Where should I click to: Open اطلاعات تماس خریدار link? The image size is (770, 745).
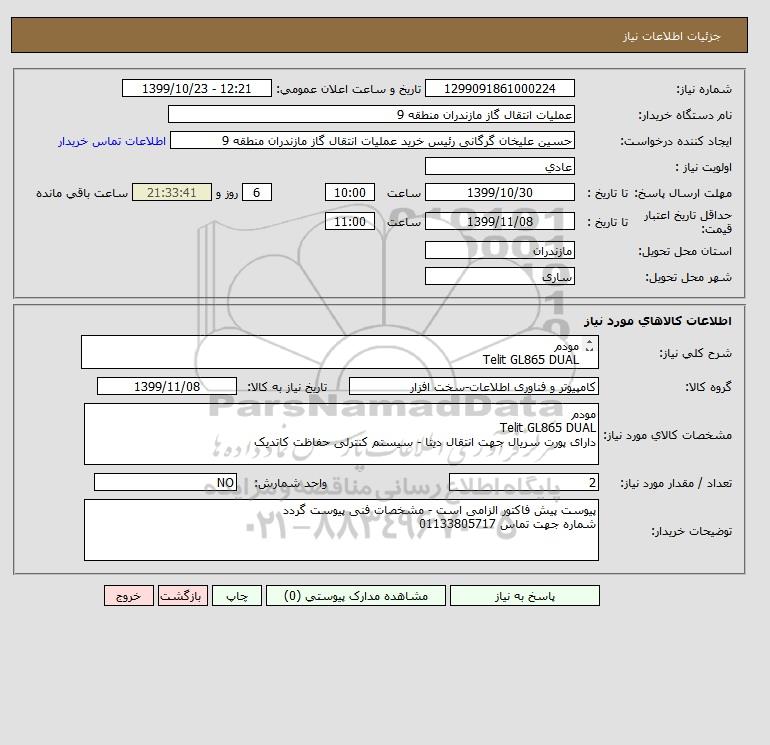tap(112, 141)
